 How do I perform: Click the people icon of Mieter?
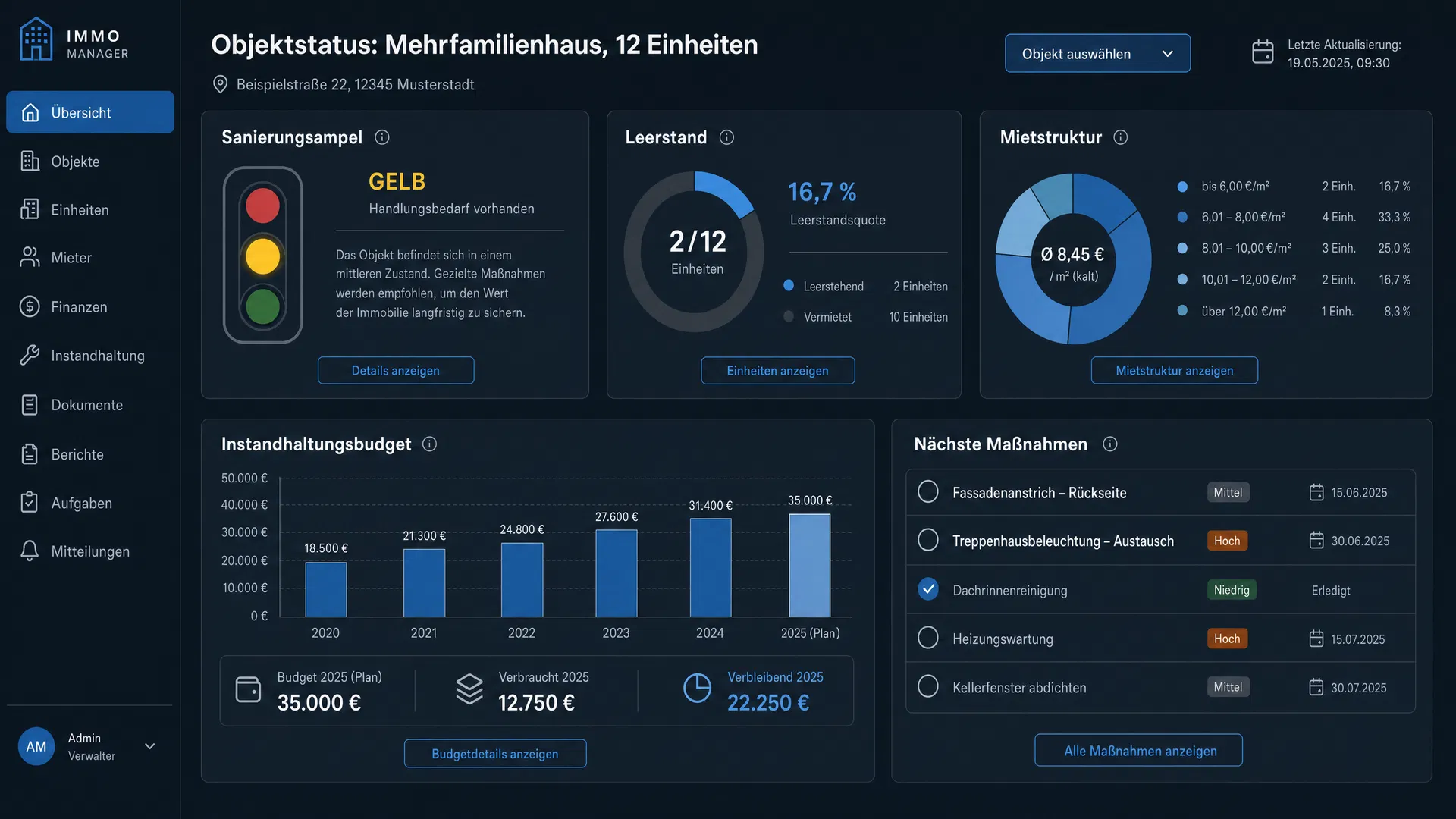(30, 257)
